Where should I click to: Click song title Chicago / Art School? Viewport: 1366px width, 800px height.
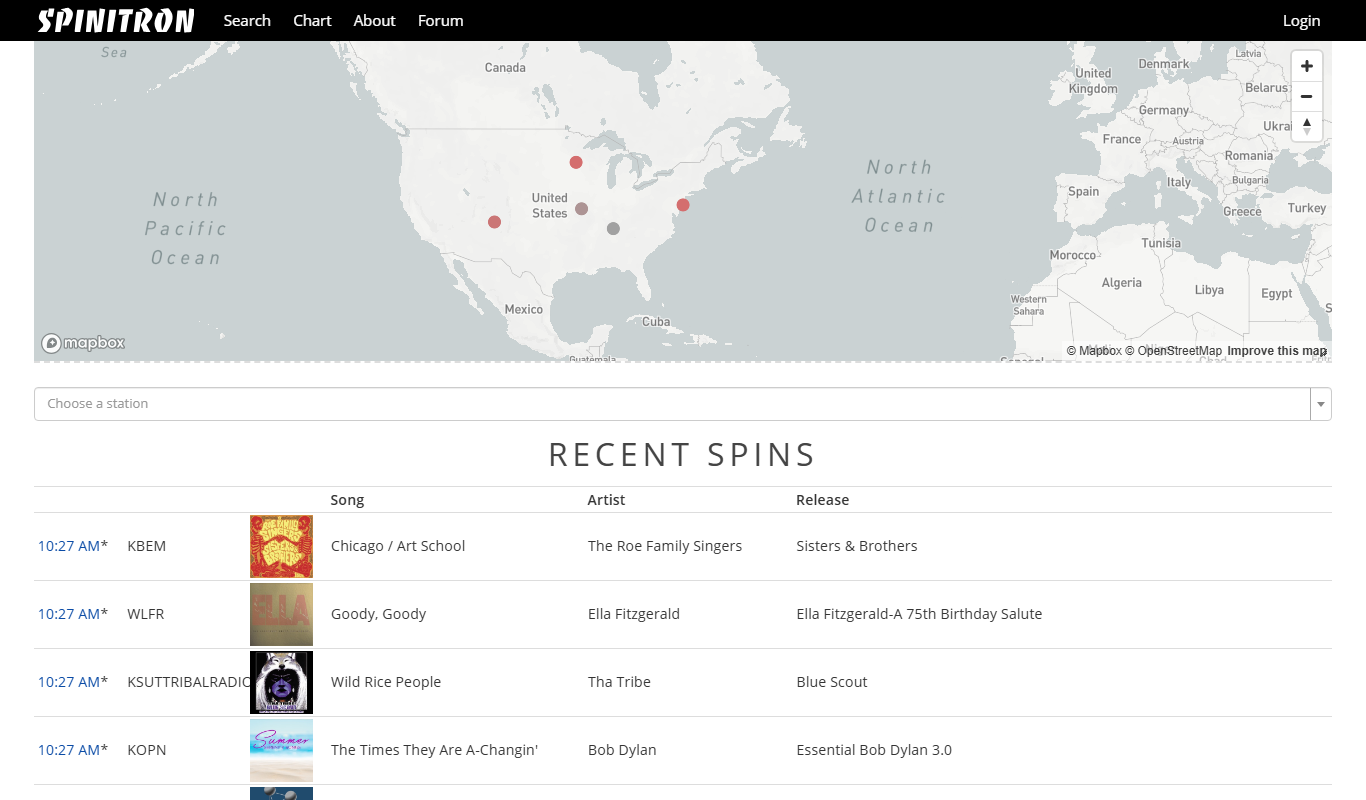click(x=398, y=546)
